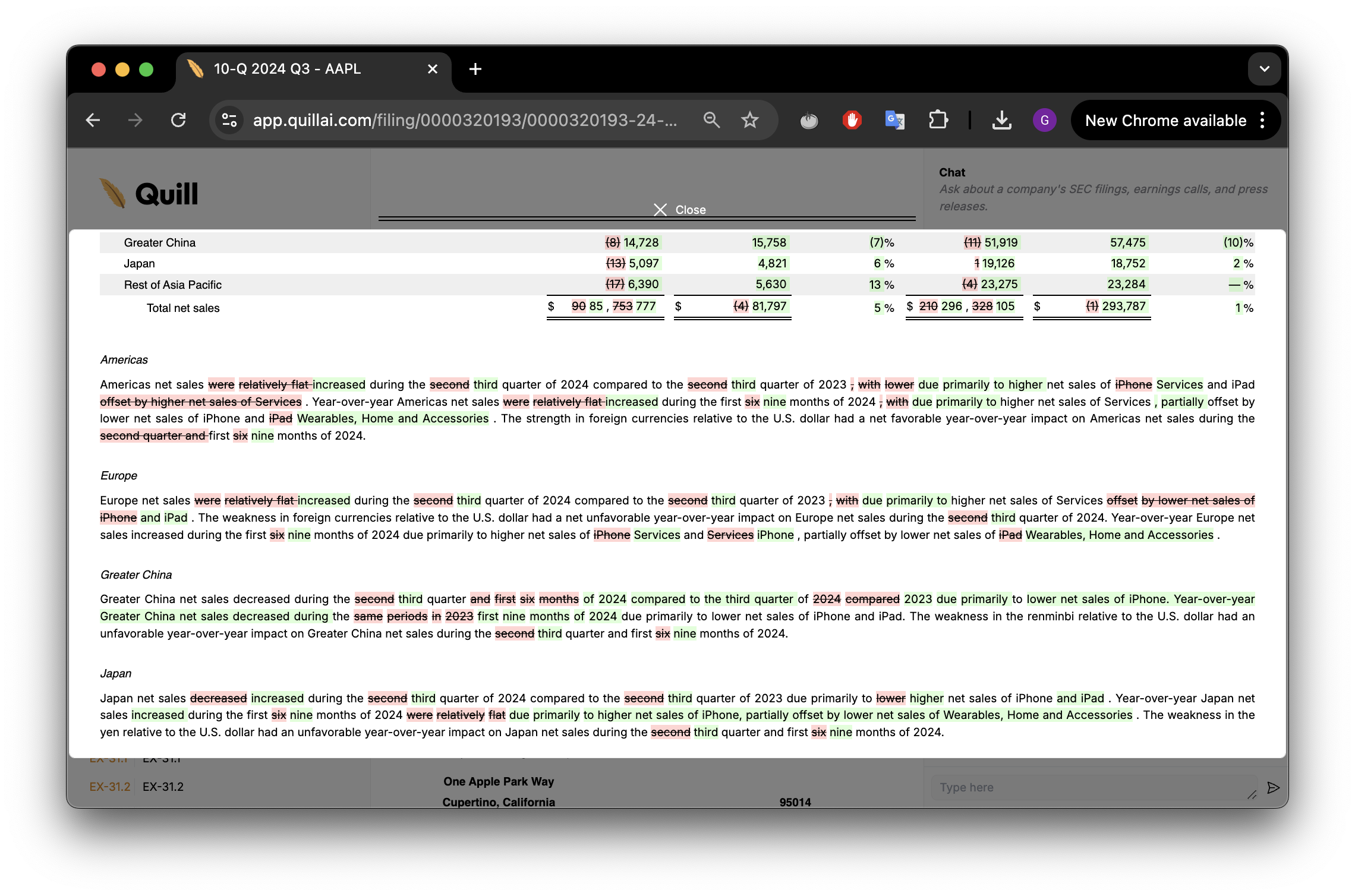Click zip code 95014
The height and width of the screenshot is (896, 1355).
coord(795,802)
